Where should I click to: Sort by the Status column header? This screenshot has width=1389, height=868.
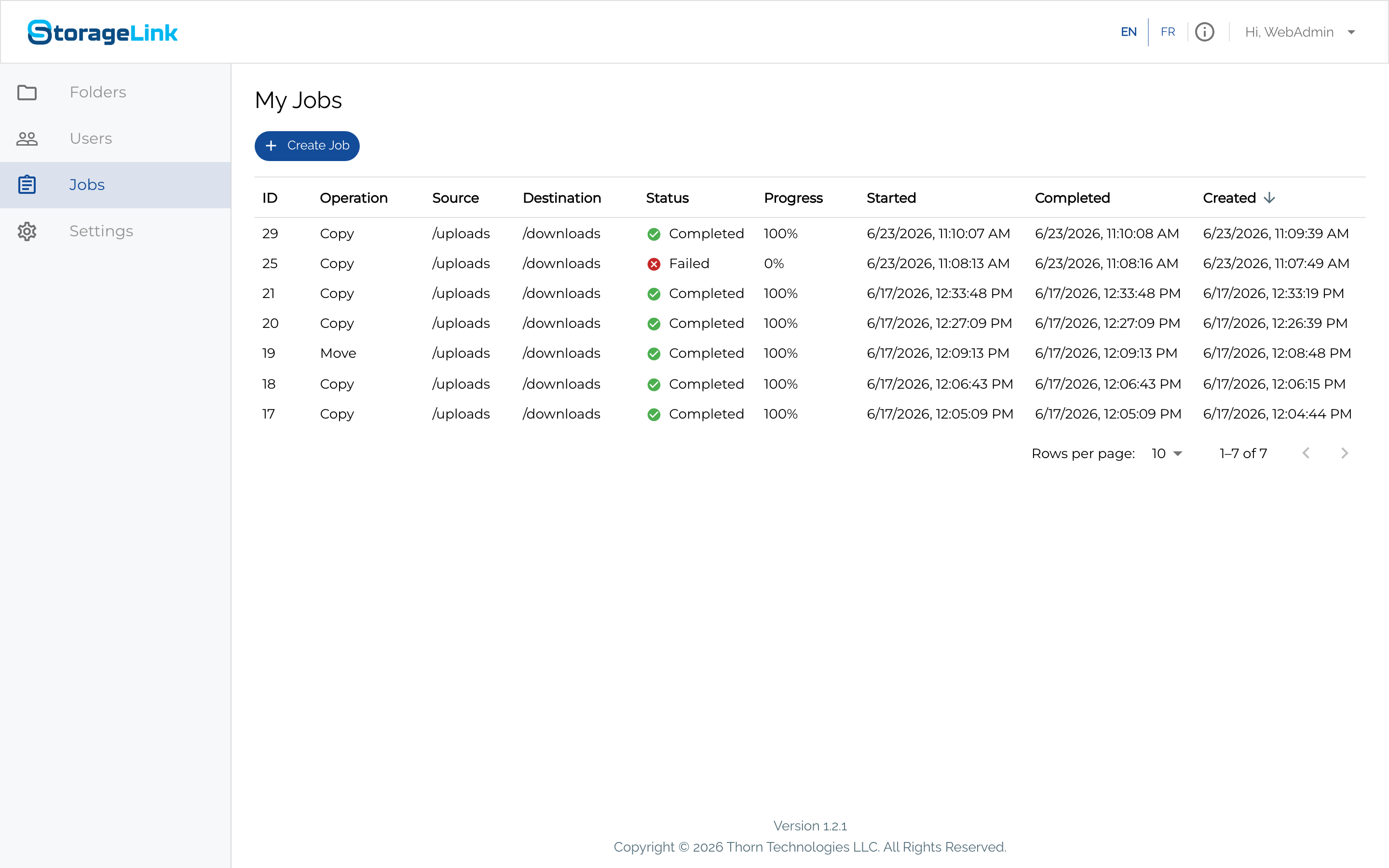pos(667,198)
